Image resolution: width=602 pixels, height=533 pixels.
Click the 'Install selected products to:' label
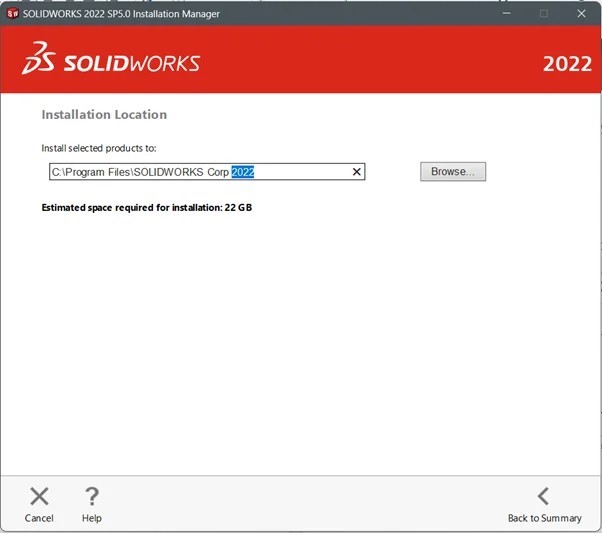(99, 148)
